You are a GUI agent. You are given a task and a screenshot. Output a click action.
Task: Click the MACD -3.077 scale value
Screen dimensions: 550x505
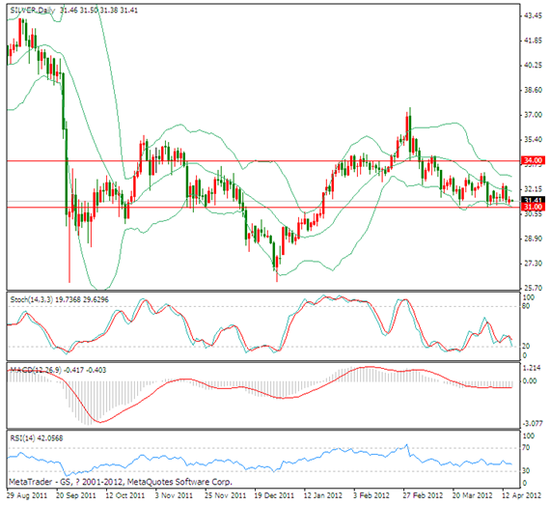point(532,424)
